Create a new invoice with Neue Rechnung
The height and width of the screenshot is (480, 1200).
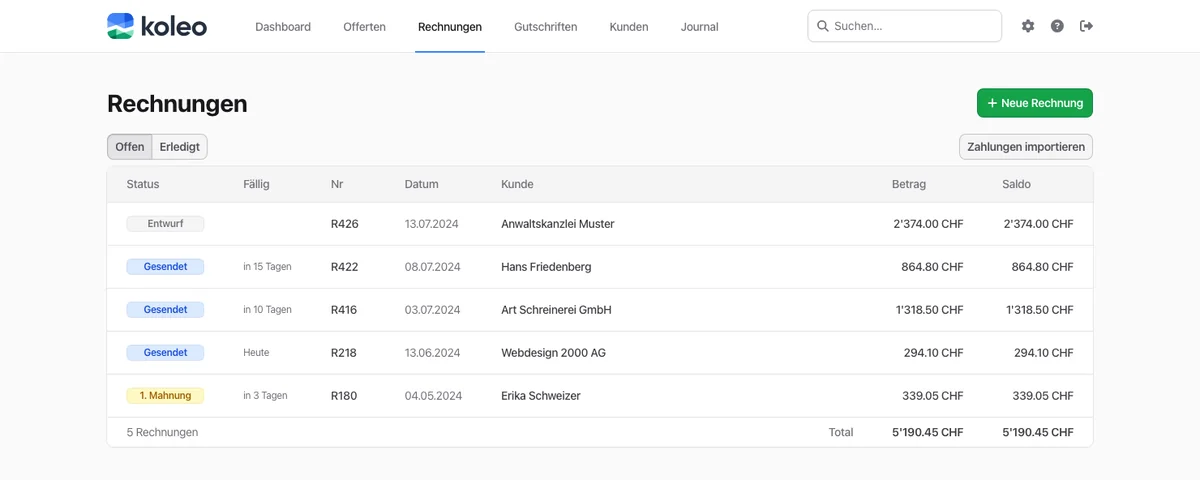(x=1035, y=103)
